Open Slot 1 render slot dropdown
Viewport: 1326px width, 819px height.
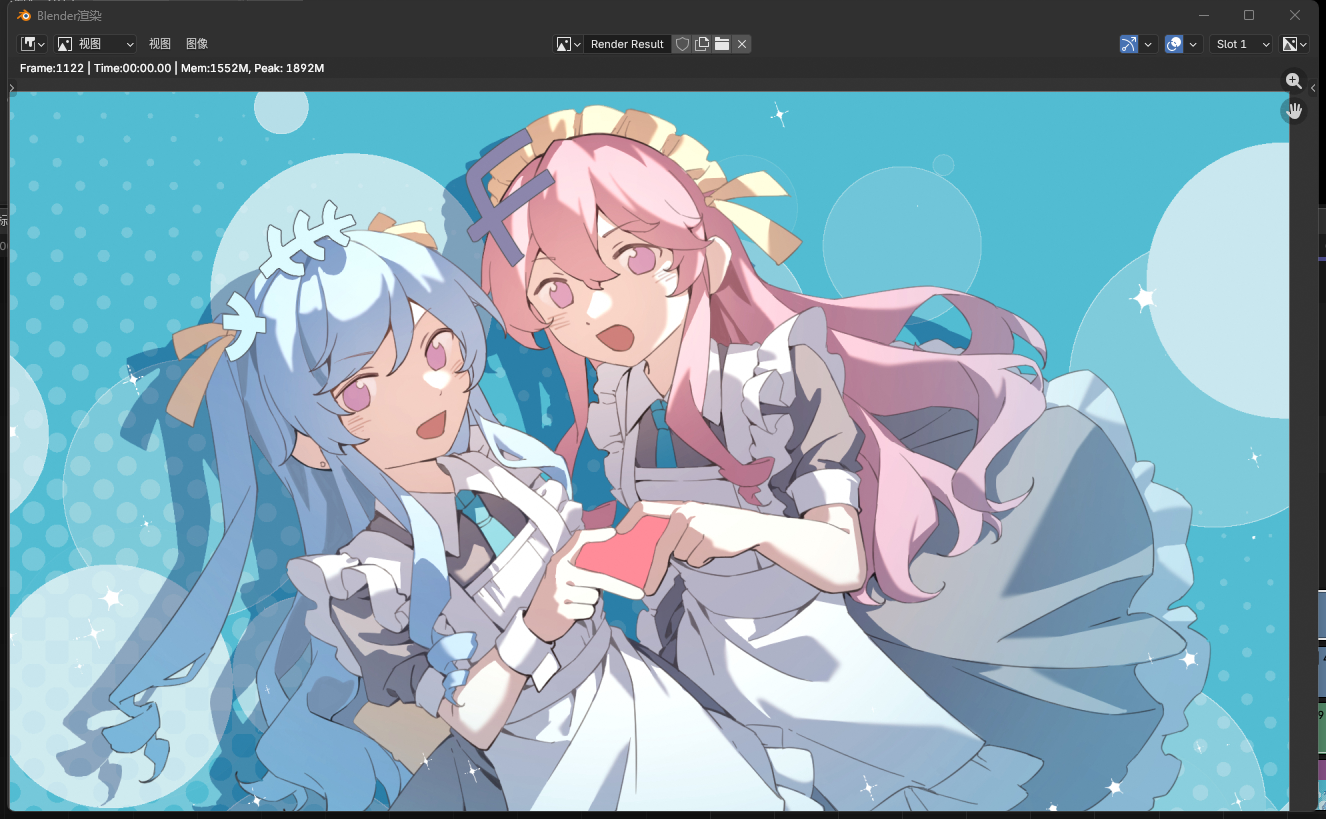tap(1241, 44)
